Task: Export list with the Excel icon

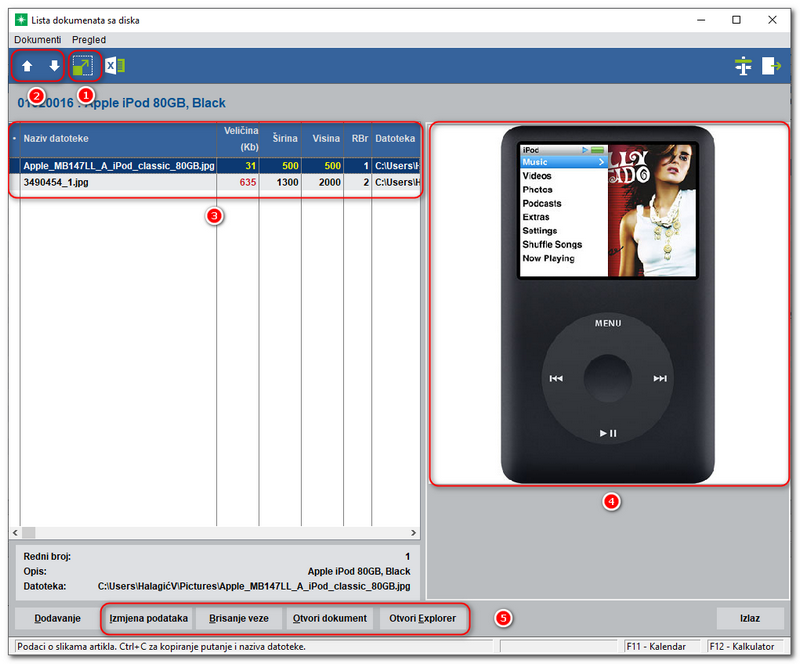Action: click(115, 66)
